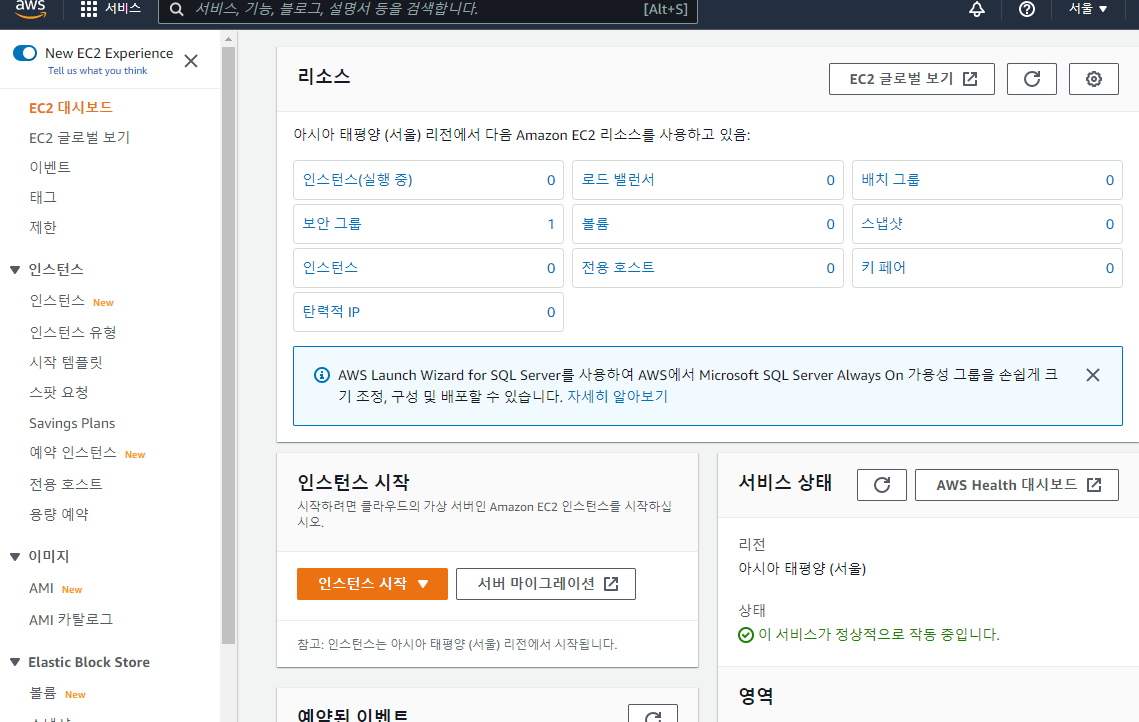Dismiss the AWS Launch Wizard info banner
Screen dimensions: 1139x722
(x=1093, y=375)
